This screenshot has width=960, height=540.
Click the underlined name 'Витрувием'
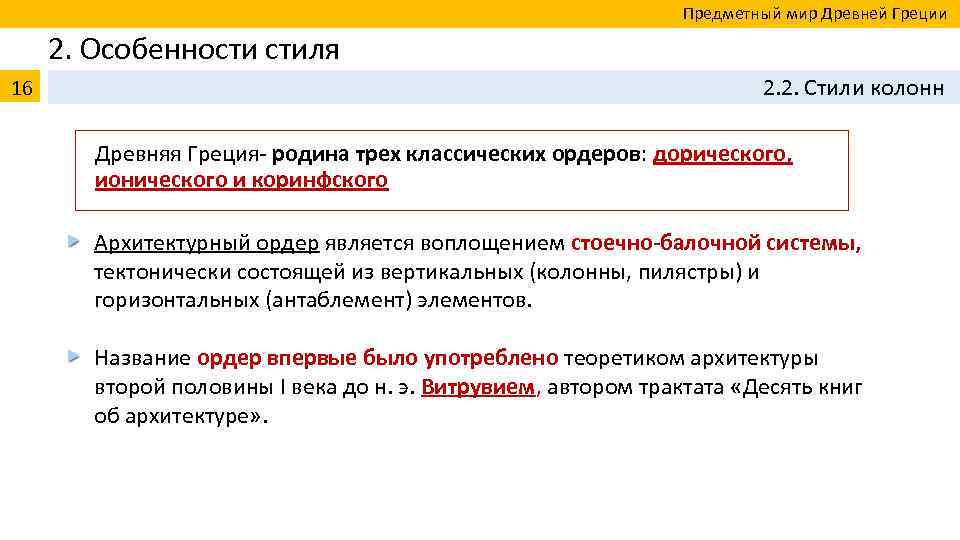pyautogui.click(x=478, y=387)
